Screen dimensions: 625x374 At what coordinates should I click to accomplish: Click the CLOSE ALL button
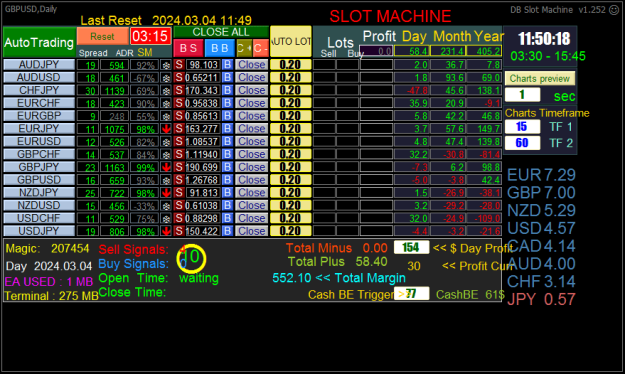tap(221, 32)
